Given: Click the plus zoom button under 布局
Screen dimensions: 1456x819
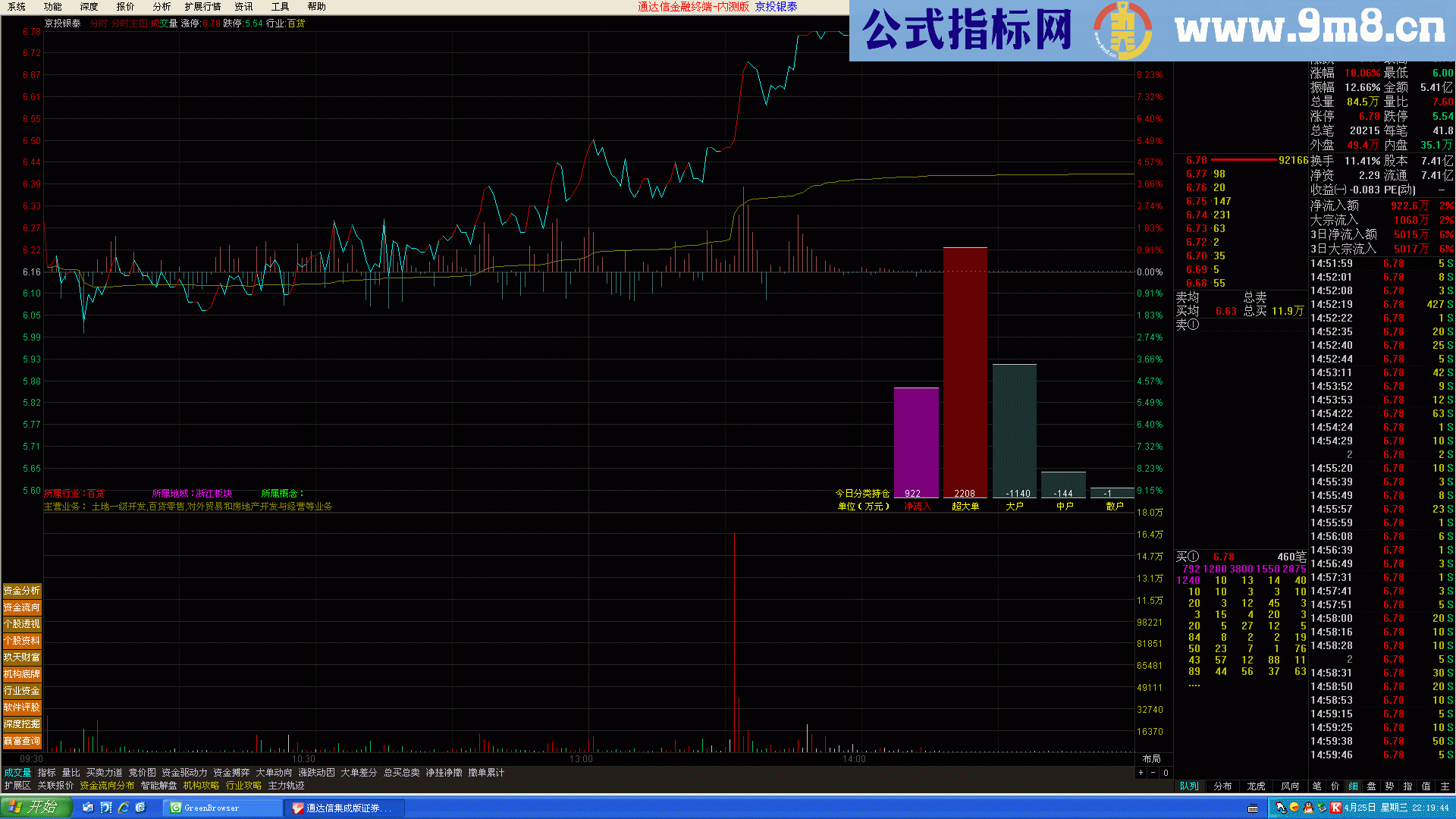Looking at the screenshot, I should click(1141, 773).
